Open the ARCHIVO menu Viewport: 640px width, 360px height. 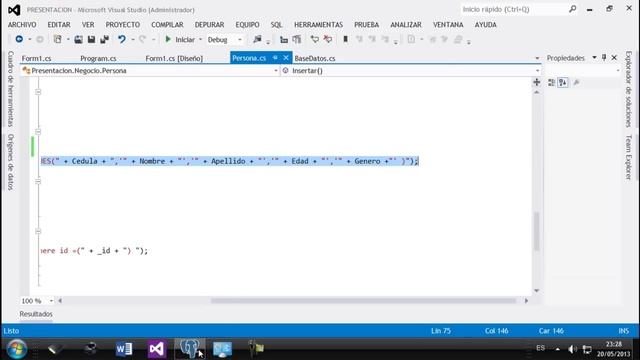click(x=22, y=25)
